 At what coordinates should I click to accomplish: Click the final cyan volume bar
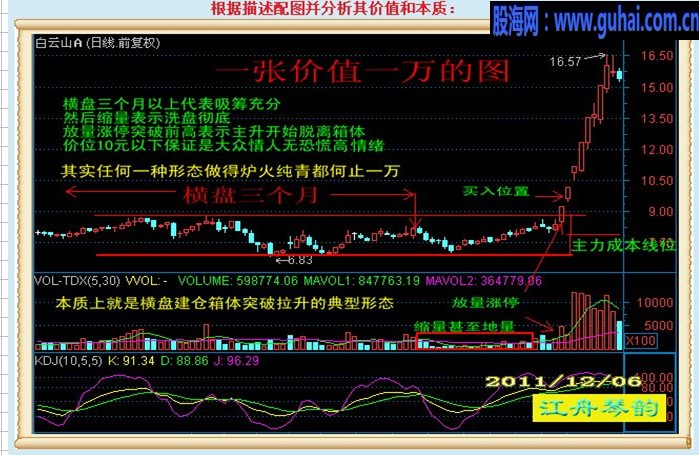[x=619, y=335]
